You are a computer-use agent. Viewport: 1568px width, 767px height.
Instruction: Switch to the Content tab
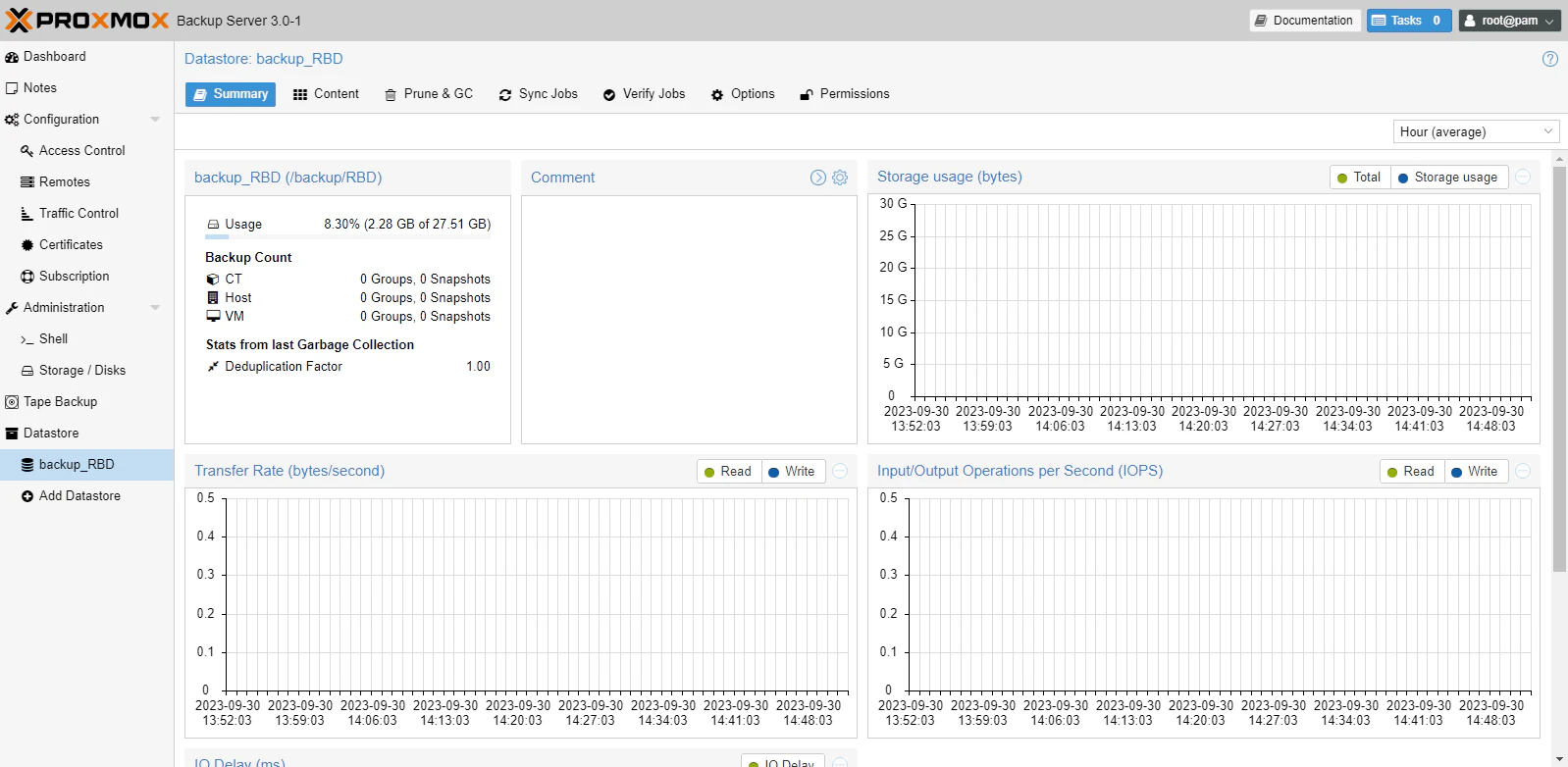pos(326,94)
